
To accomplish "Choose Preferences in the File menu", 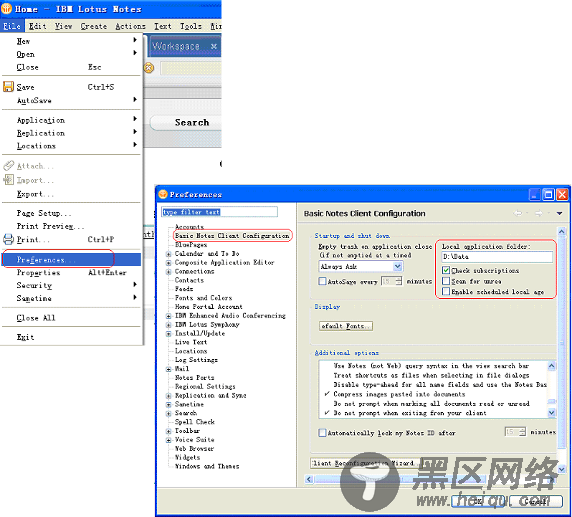I will click(x=71, y=259).
